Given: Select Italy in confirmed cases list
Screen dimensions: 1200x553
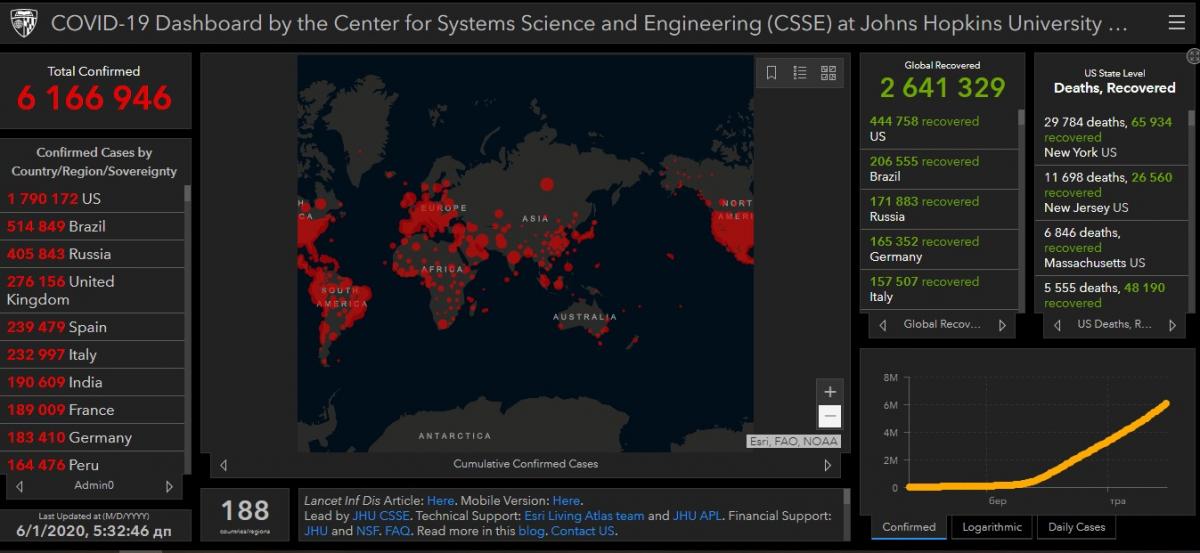Looking at the screenshot, I should click(x=92, y=354).
